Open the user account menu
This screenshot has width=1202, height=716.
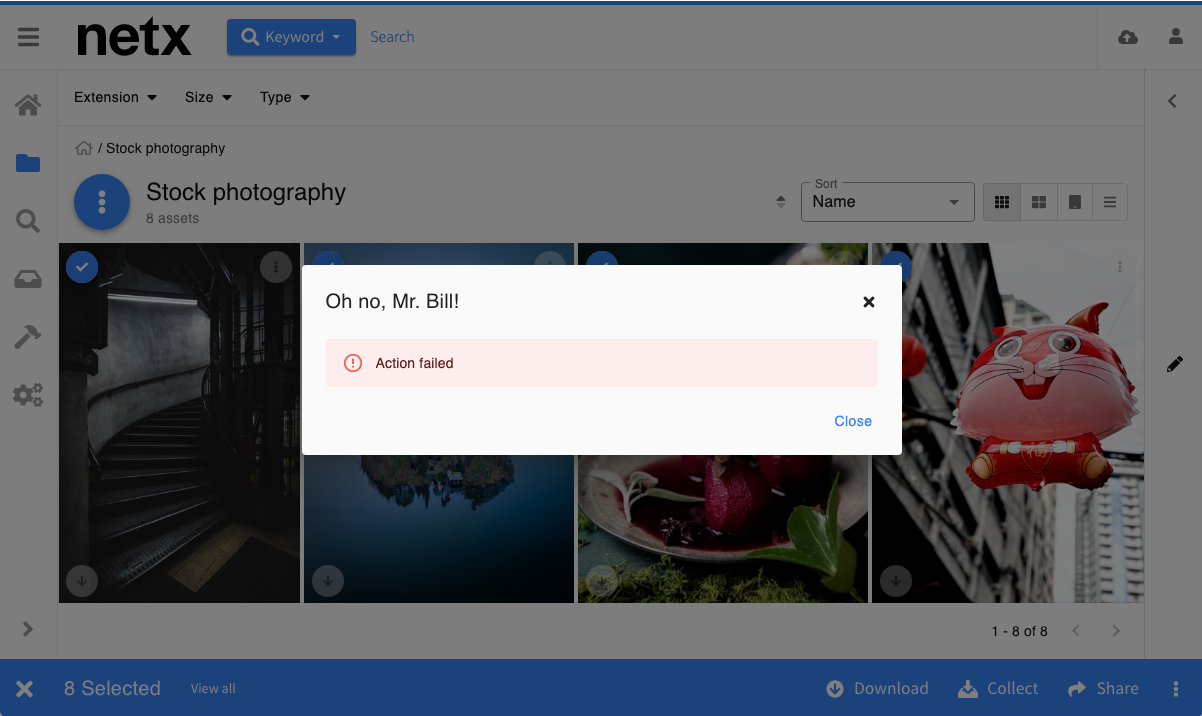pyautogui.click(x=1176, y=37)
